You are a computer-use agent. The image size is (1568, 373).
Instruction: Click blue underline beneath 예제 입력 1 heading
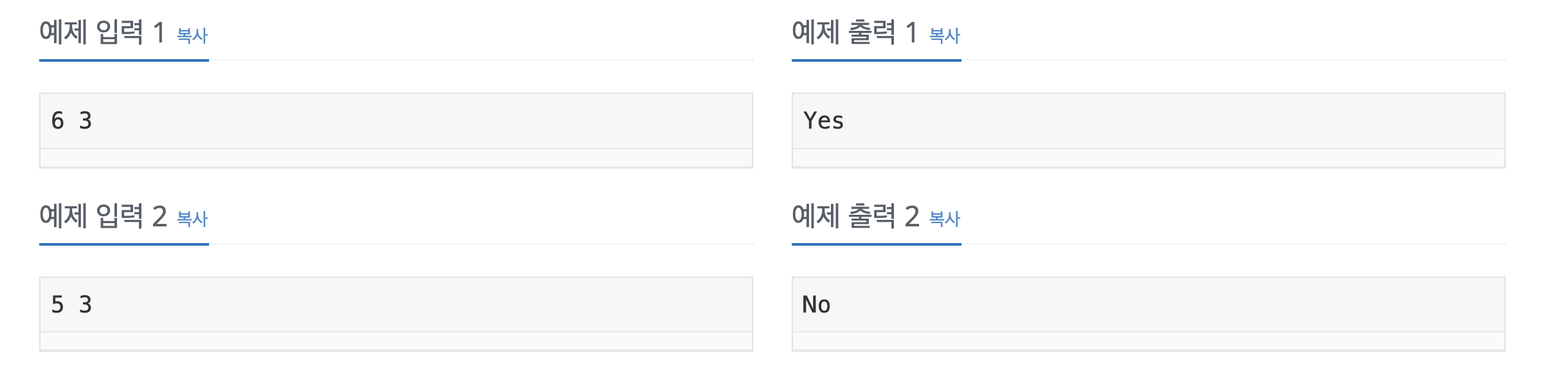pos(124,60)
